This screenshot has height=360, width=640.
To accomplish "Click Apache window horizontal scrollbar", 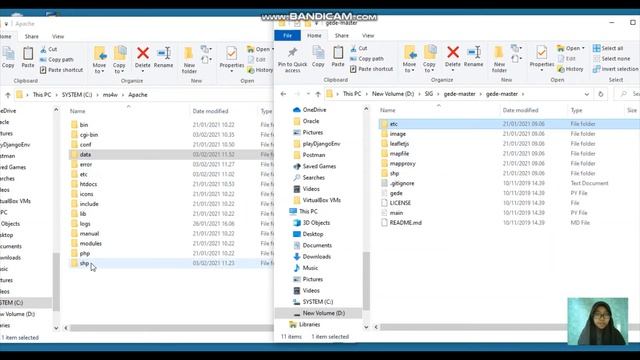I will tap(171, 328).
